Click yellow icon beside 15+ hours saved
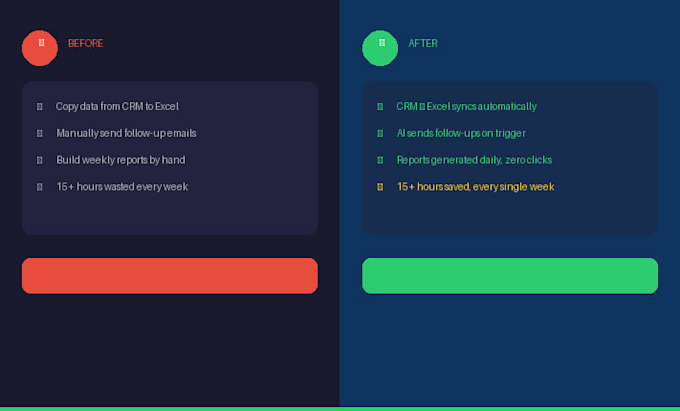 [380, 187]
